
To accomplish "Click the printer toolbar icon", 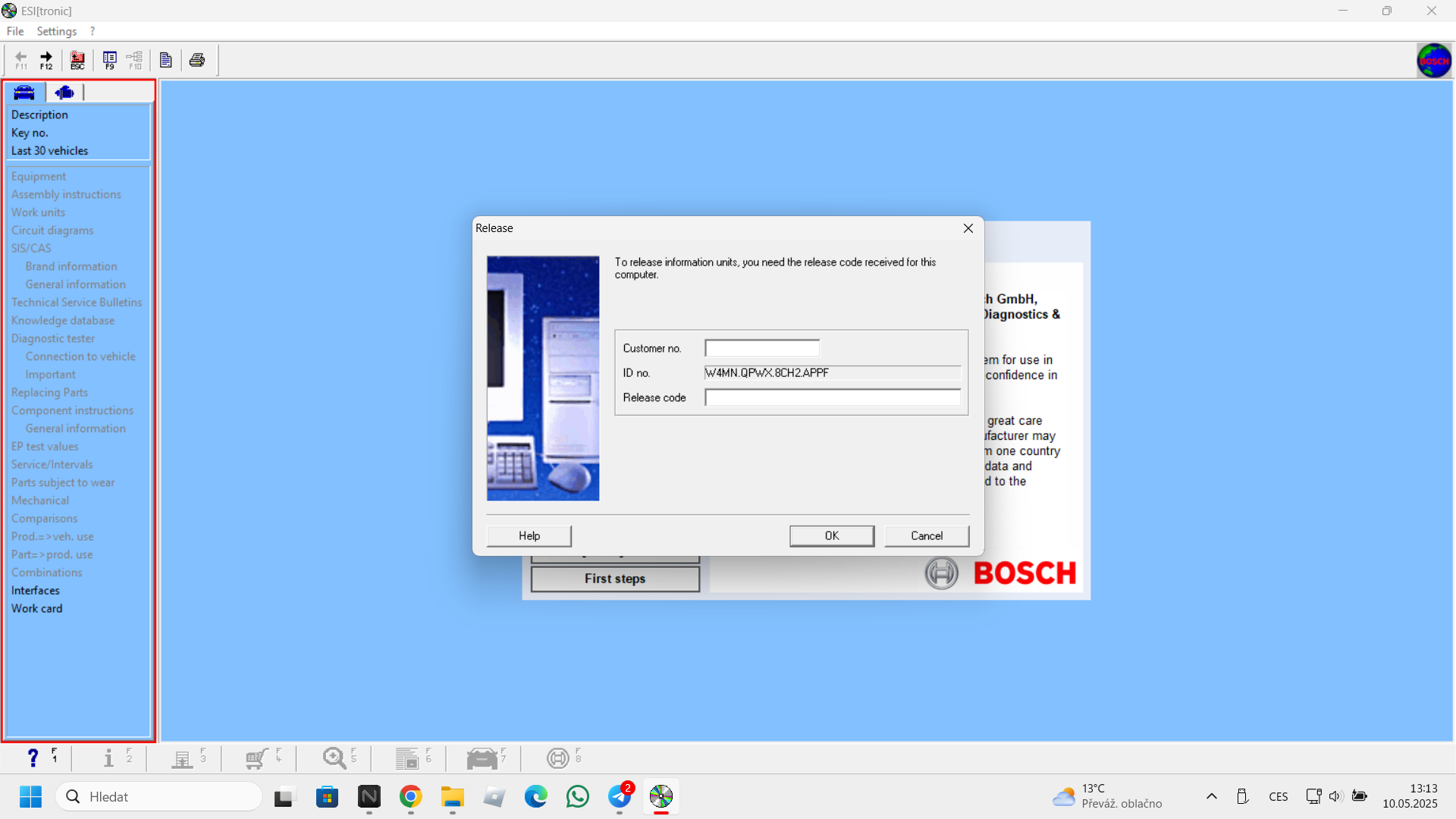I will tap(197, 60).
